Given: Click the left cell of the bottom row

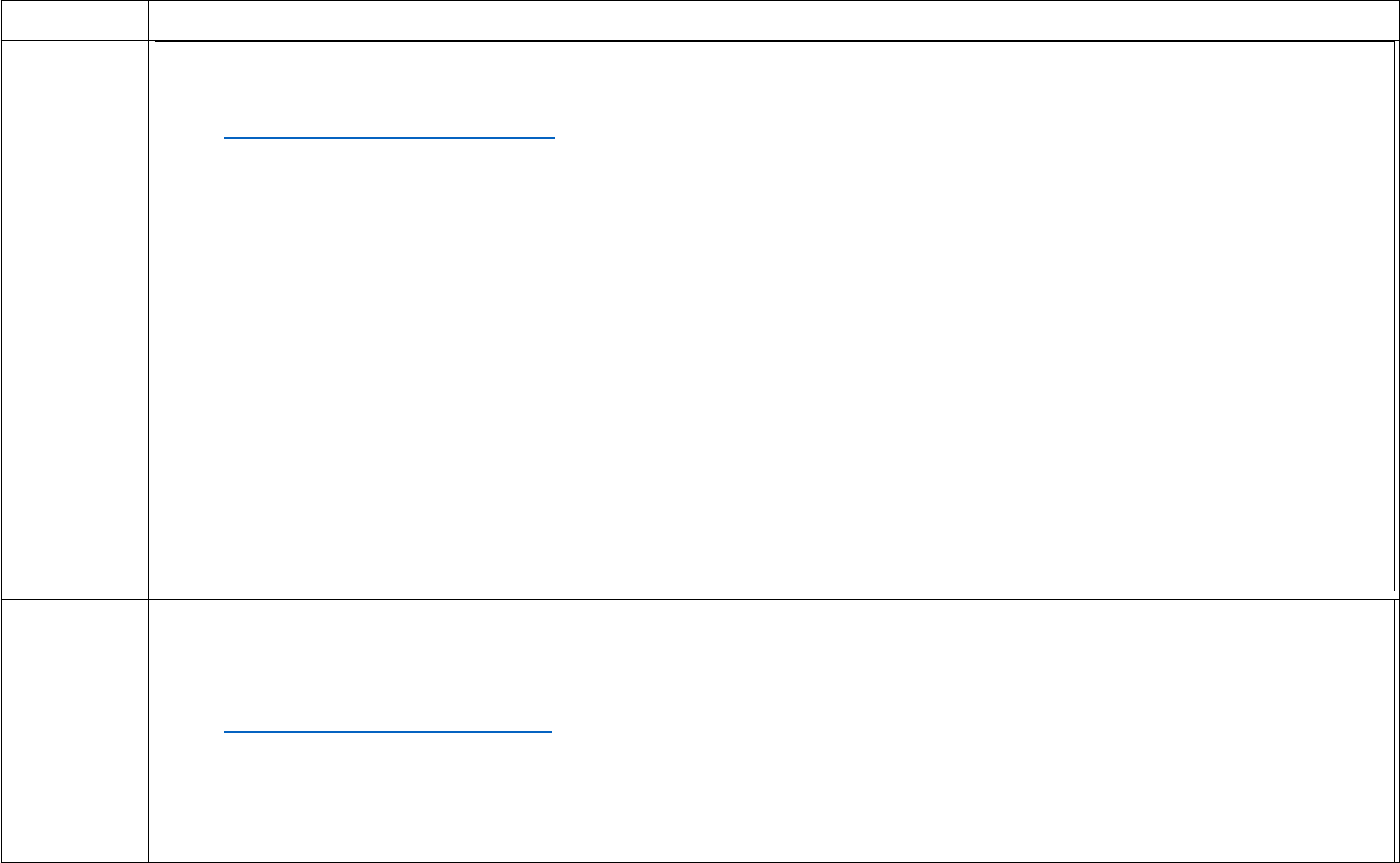Looking at the screenshot, I should (x=74, y=731).
